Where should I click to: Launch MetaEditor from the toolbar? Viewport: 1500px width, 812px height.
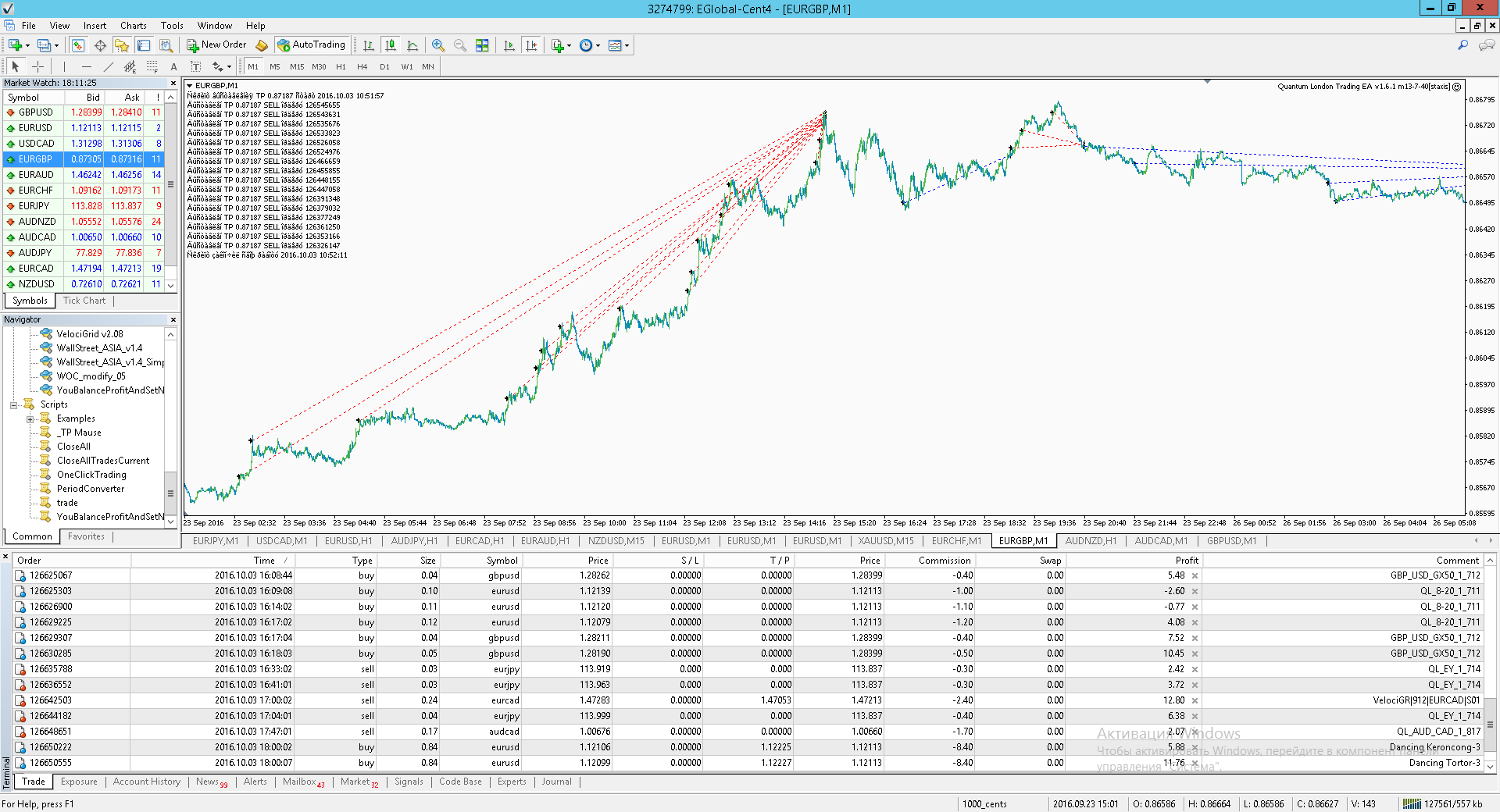coord(262,45)
